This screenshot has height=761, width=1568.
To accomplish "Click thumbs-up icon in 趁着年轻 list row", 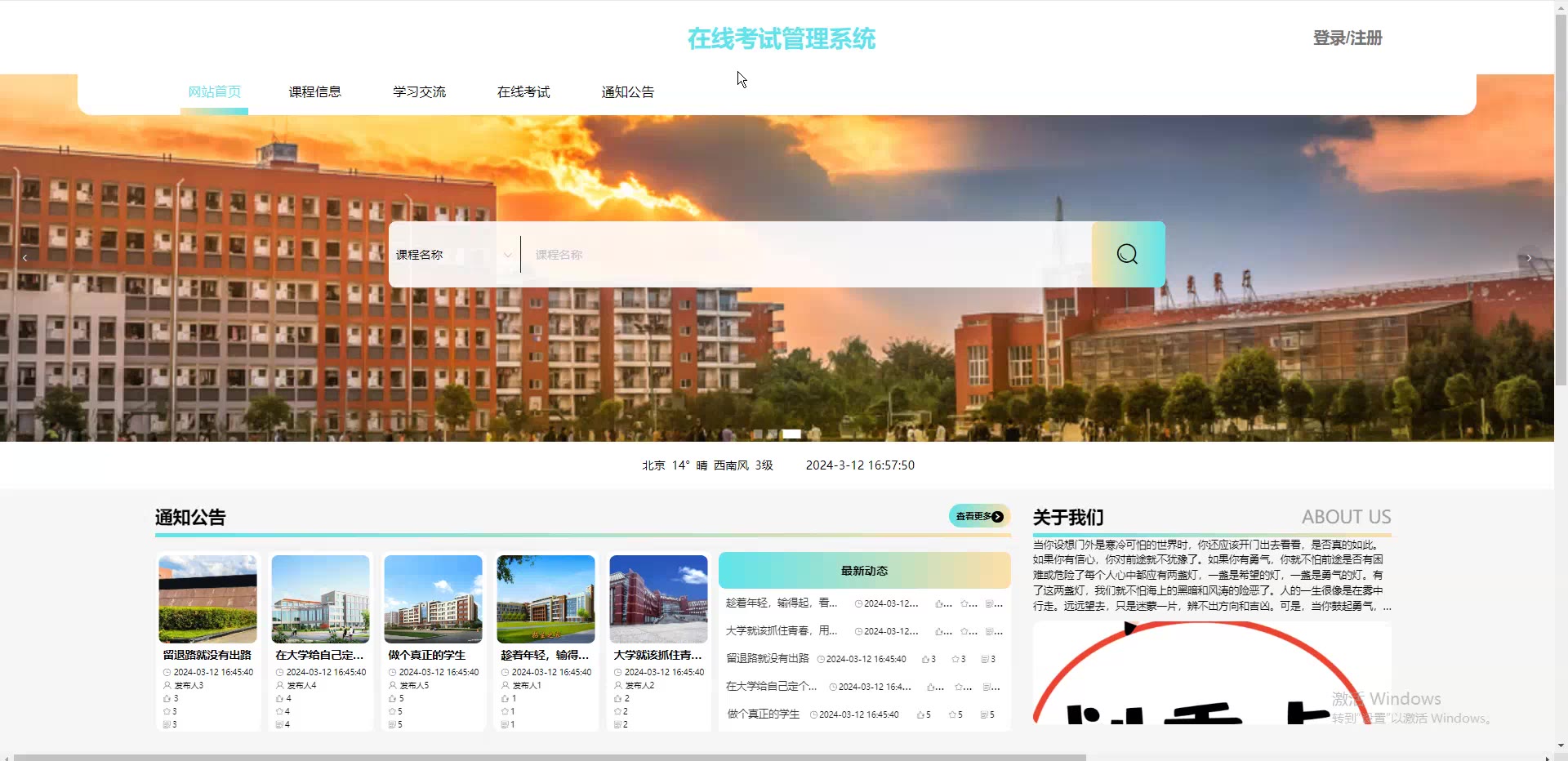I will (x=939, y=604).
